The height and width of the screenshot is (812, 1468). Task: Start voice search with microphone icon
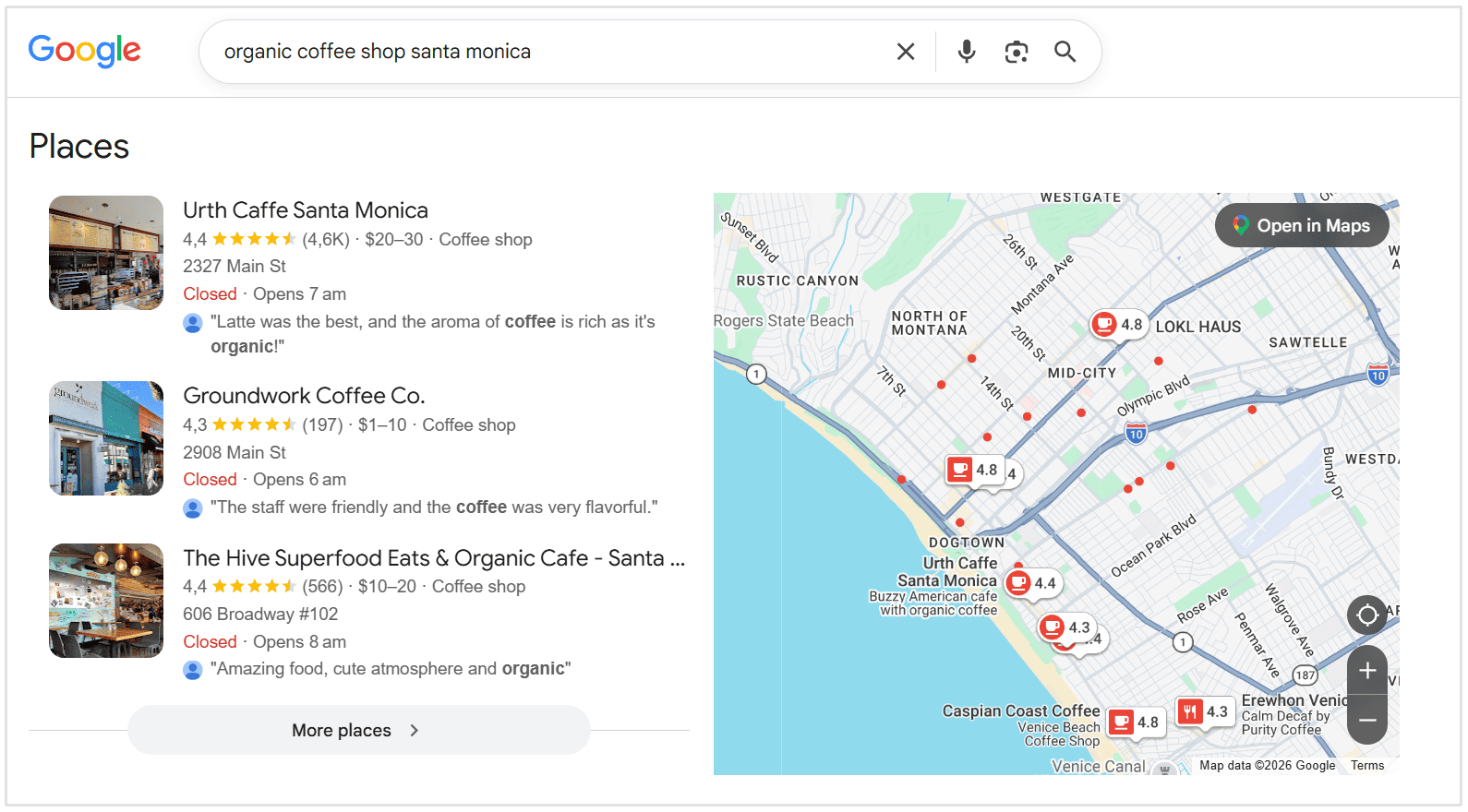click(x=967, y=52)
